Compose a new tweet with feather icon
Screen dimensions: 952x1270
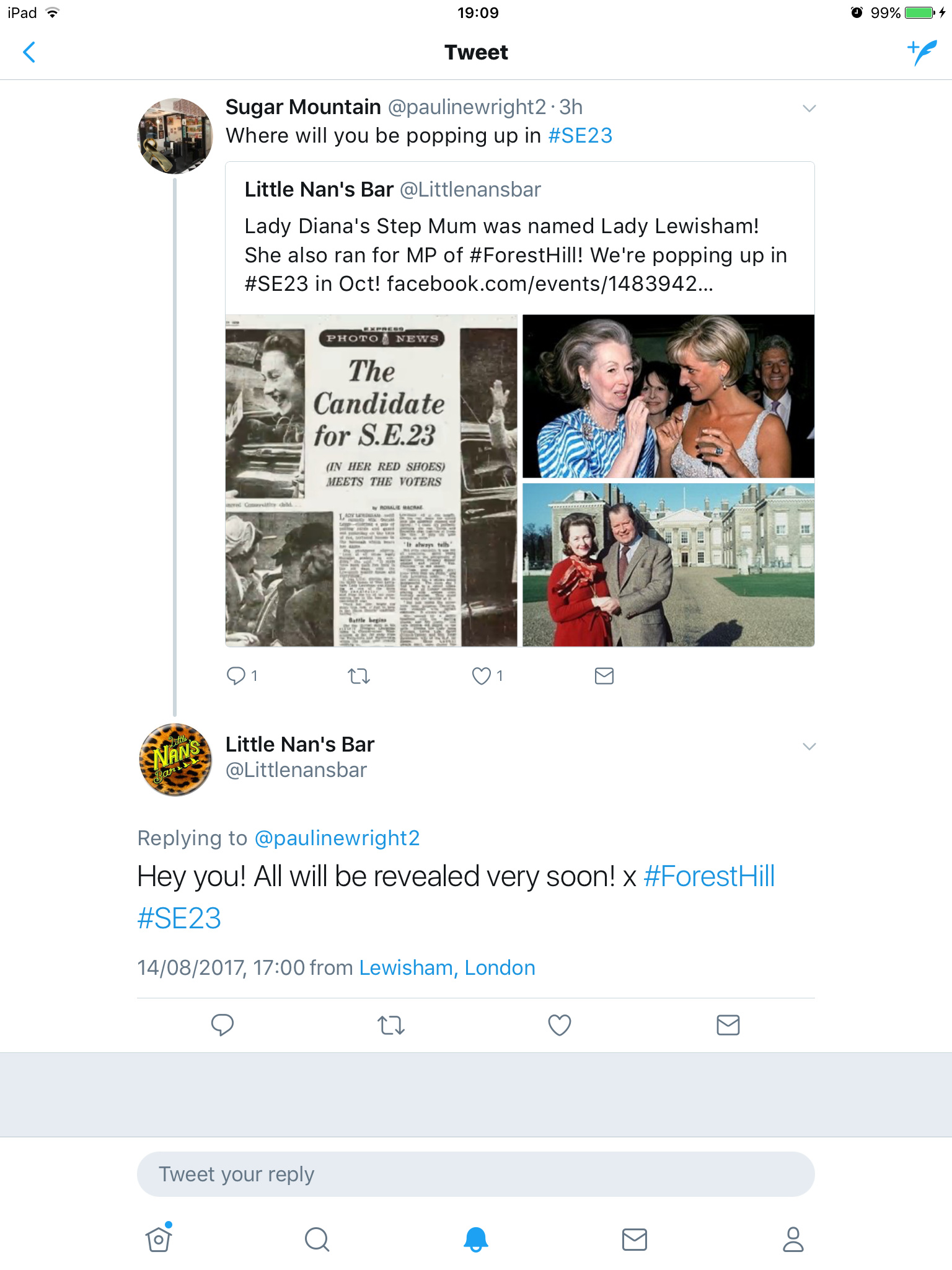coord(922,52)
